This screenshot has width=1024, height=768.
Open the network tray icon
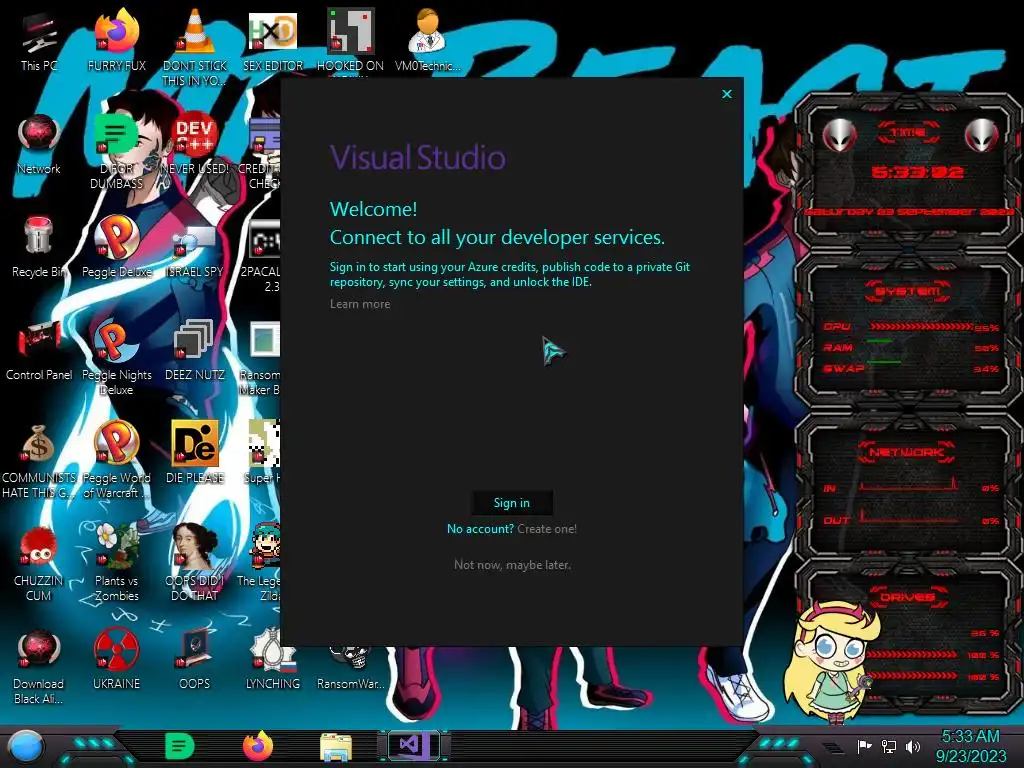(x=889, y=746)
